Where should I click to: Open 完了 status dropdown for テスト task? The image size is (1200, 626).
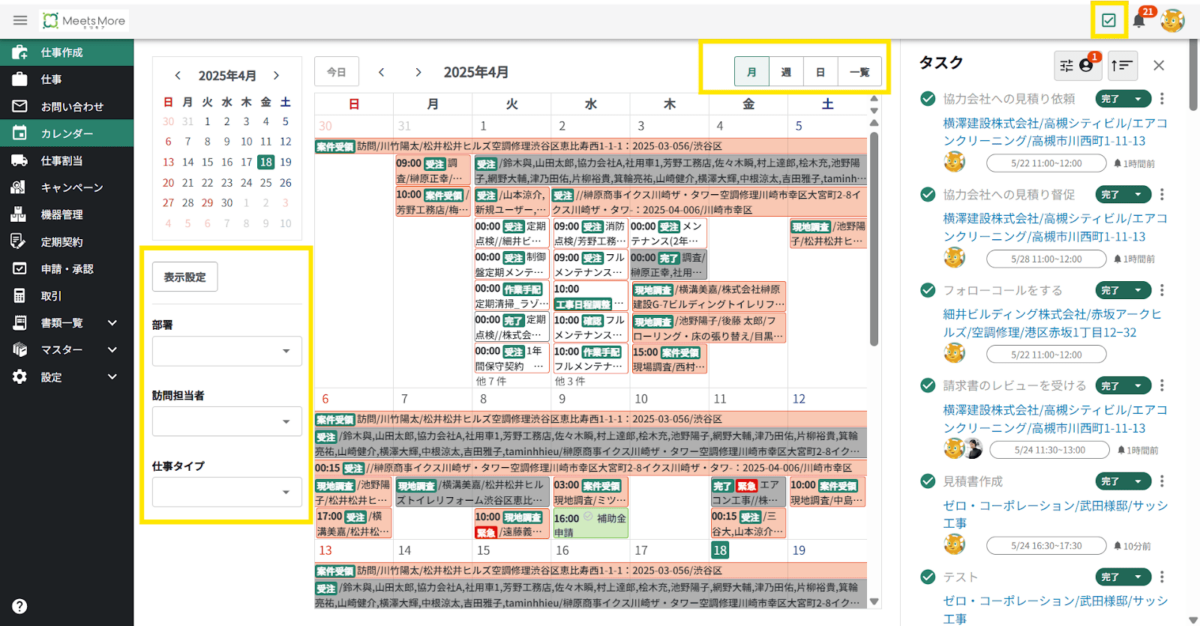point(1124,576)
